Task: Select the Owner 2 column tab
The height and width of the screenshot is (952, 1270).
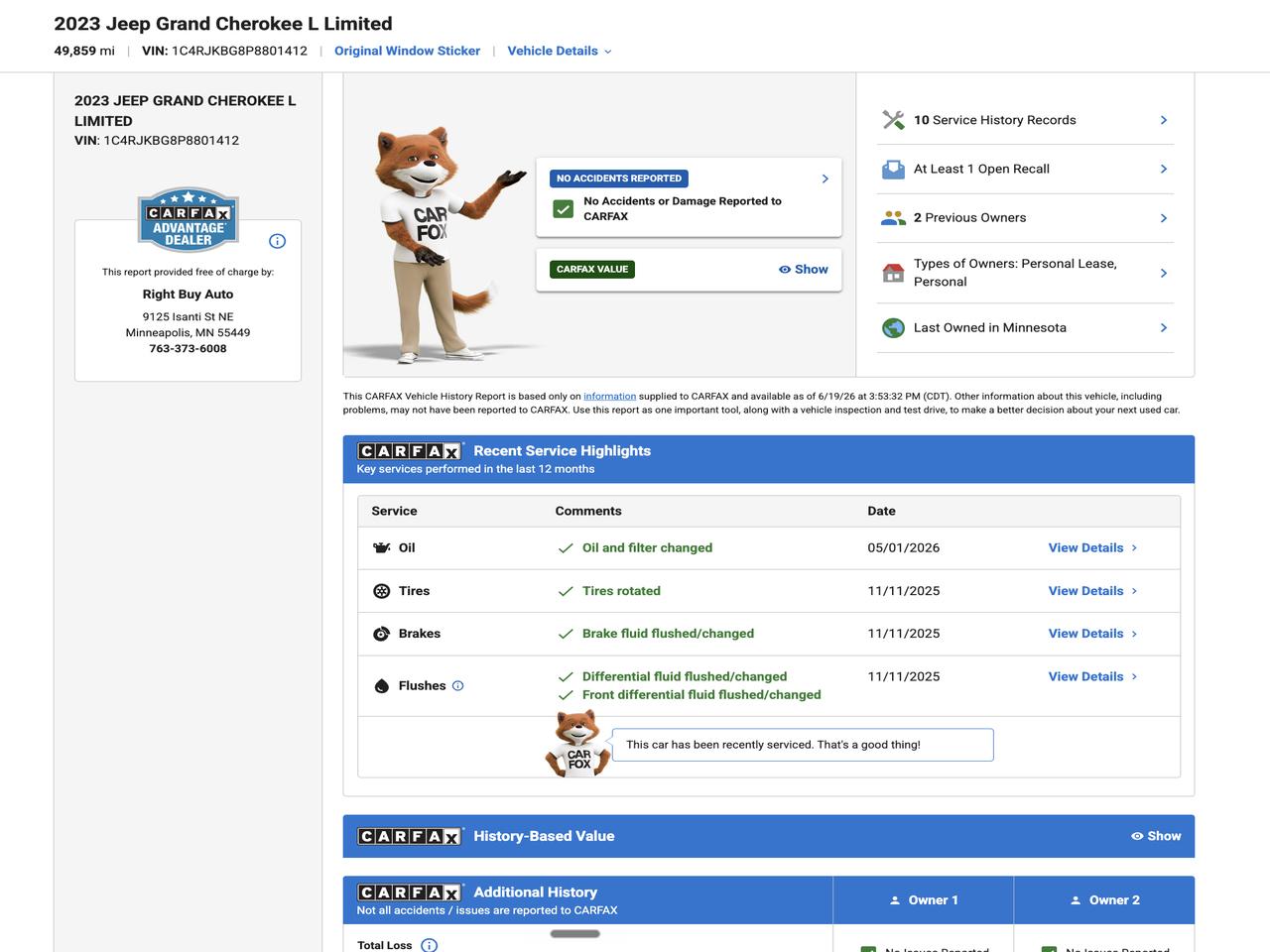Action: [x=1104, y=900]
